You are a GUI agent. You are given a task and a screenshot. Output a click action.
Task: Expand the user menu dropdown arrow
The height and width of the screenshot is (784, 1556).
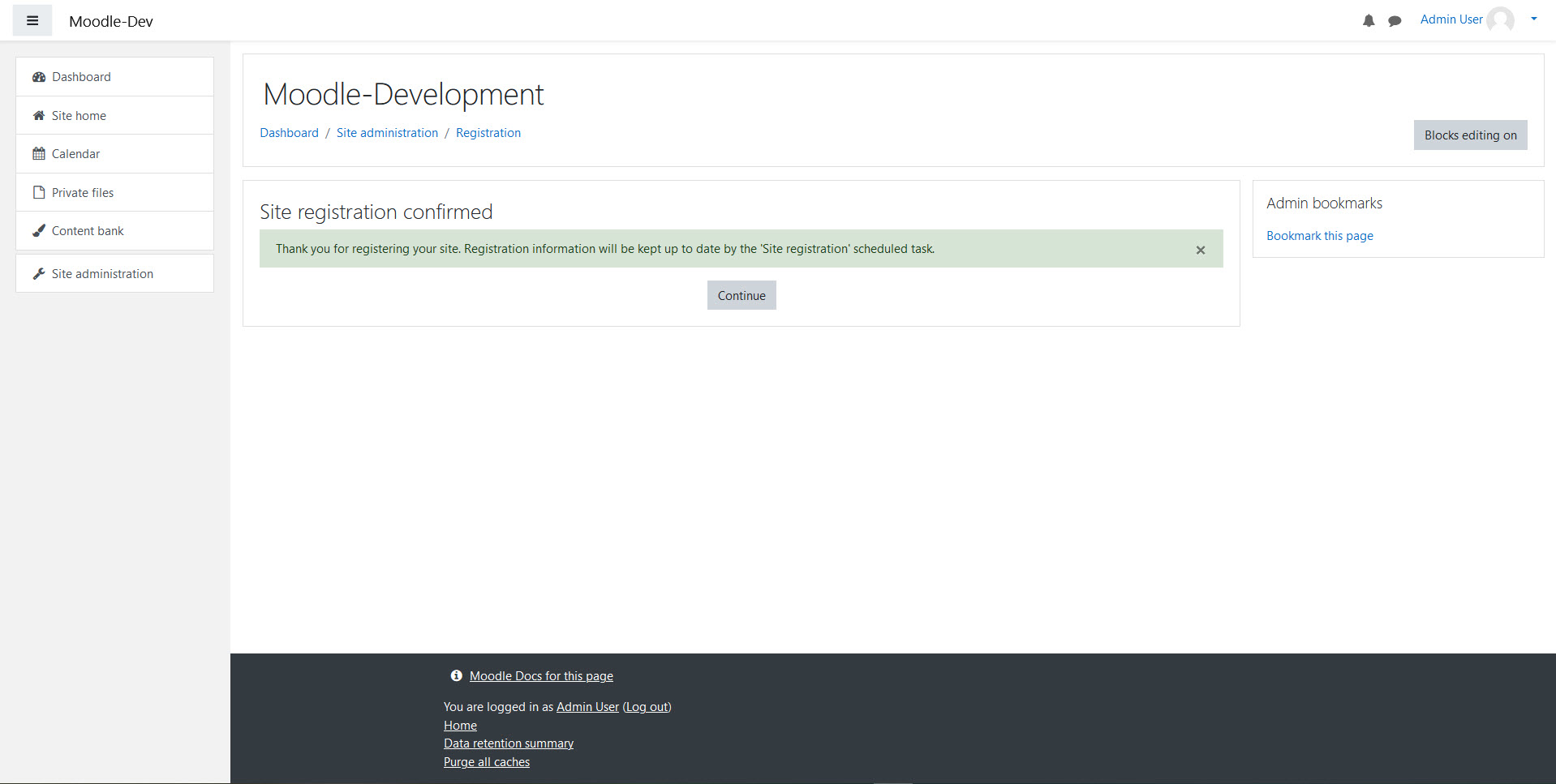pos(1534,19)
